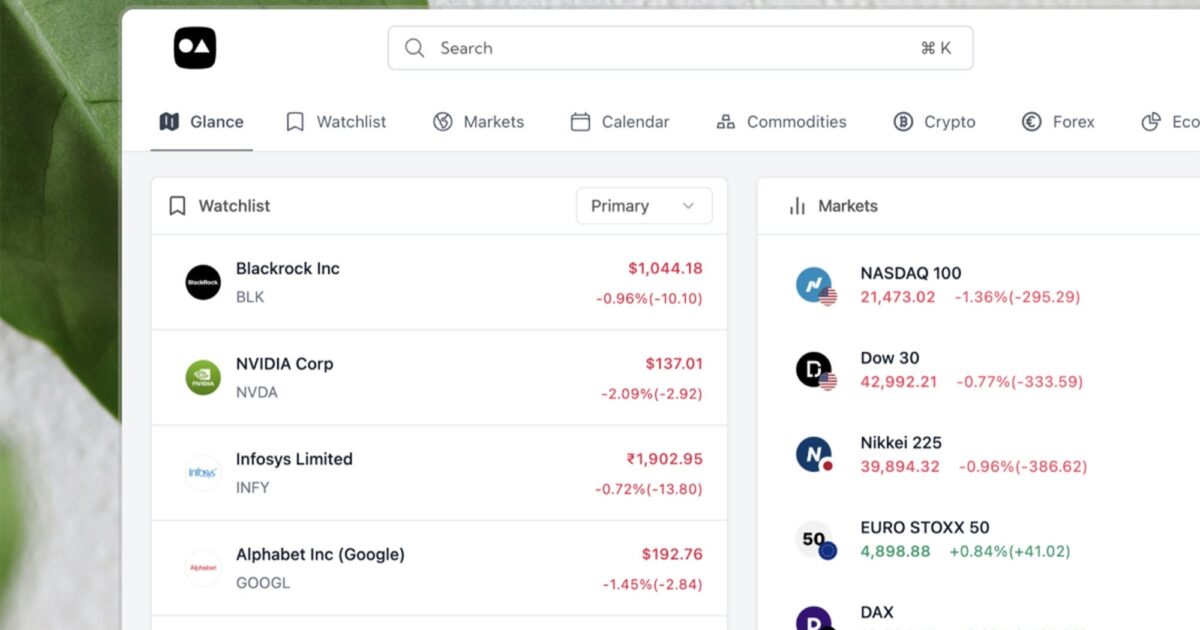Click the change value -0.96%(-10.10)
Screen dimensions: 1200x630
pyautogui.click(x=649, y=298)
